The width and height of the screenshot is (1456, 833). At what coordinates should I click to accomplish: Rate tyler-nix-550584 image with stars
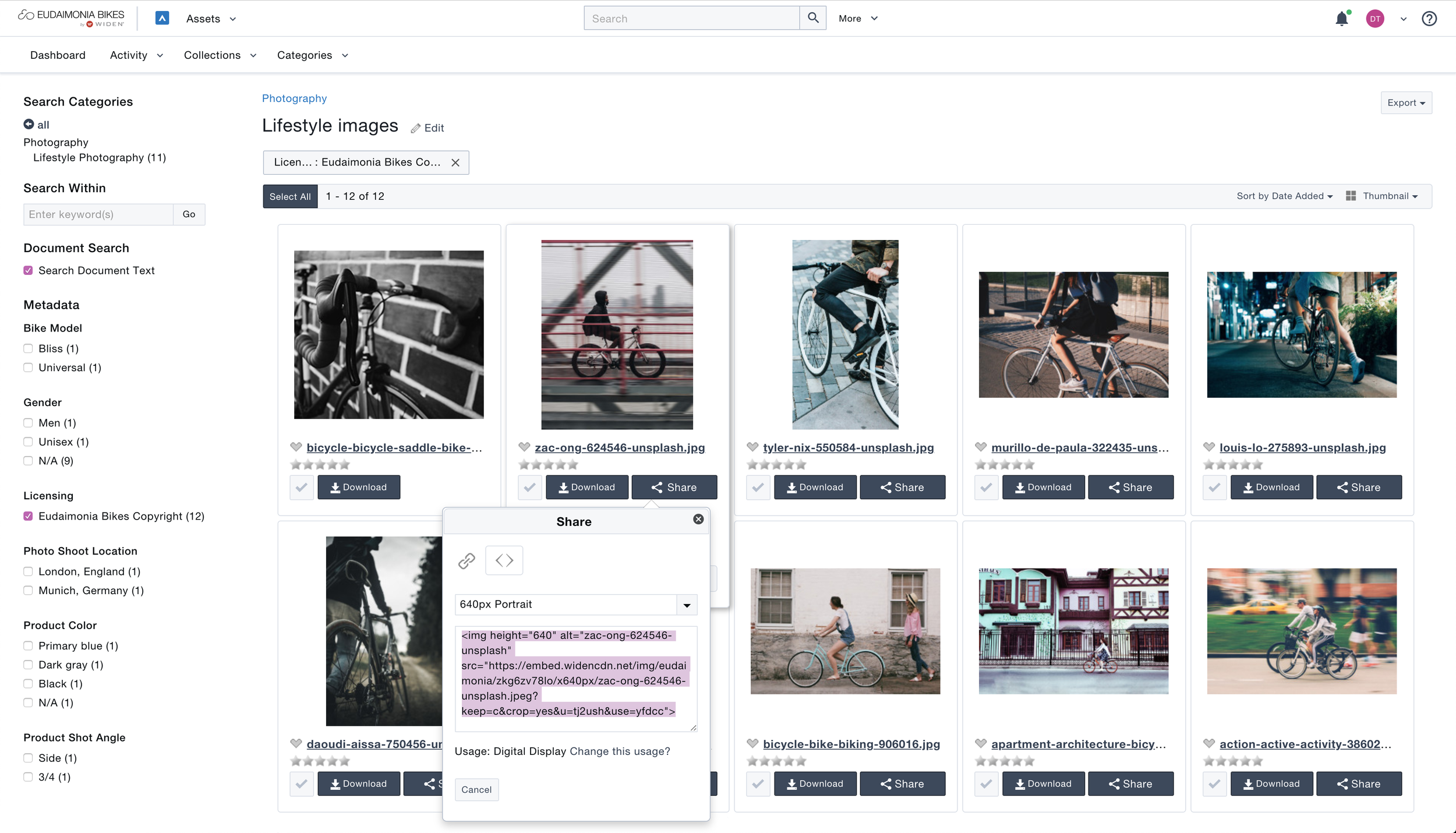(x=776, y=465)
